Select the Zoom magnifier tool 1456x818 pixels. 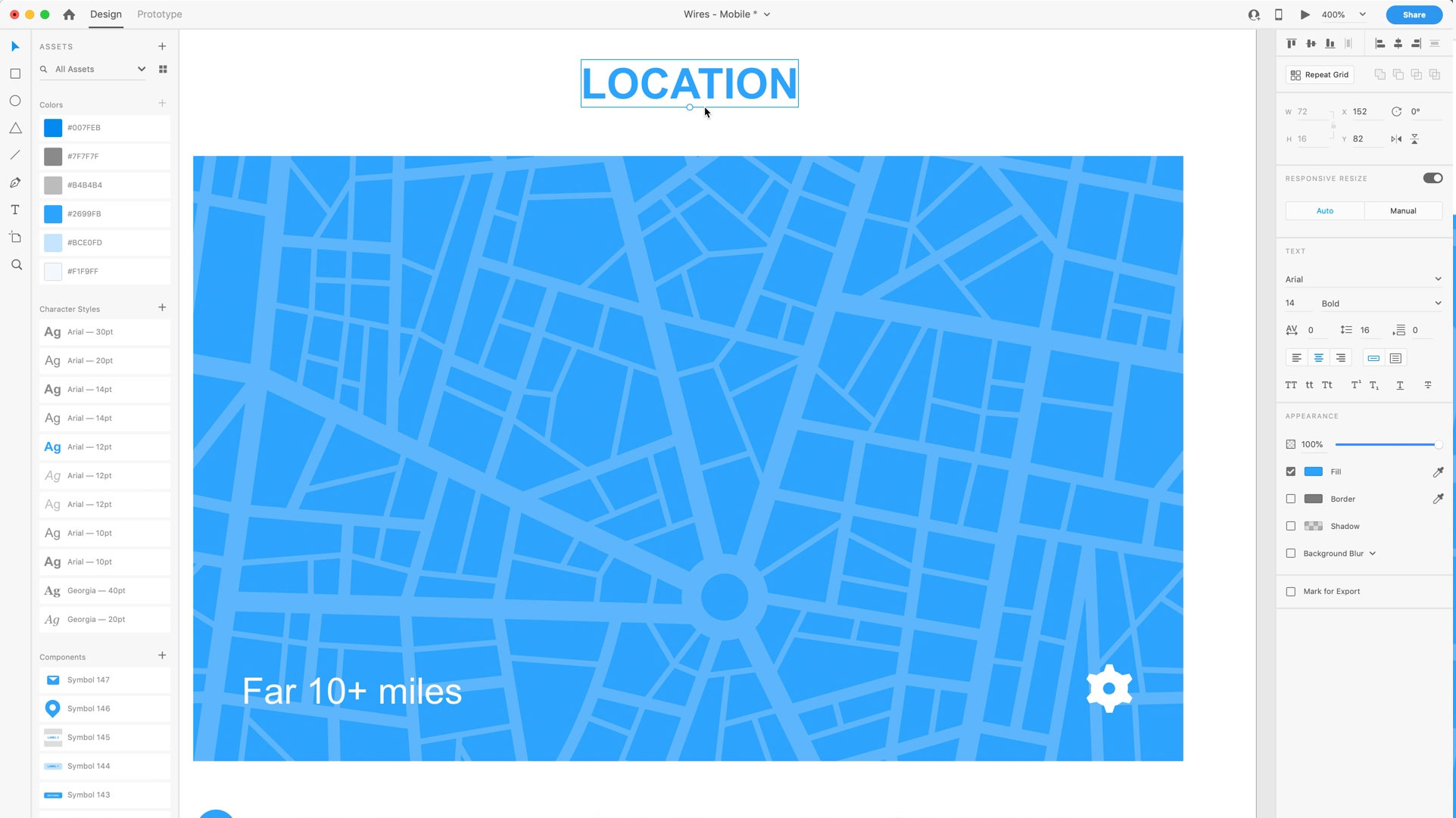16,265
